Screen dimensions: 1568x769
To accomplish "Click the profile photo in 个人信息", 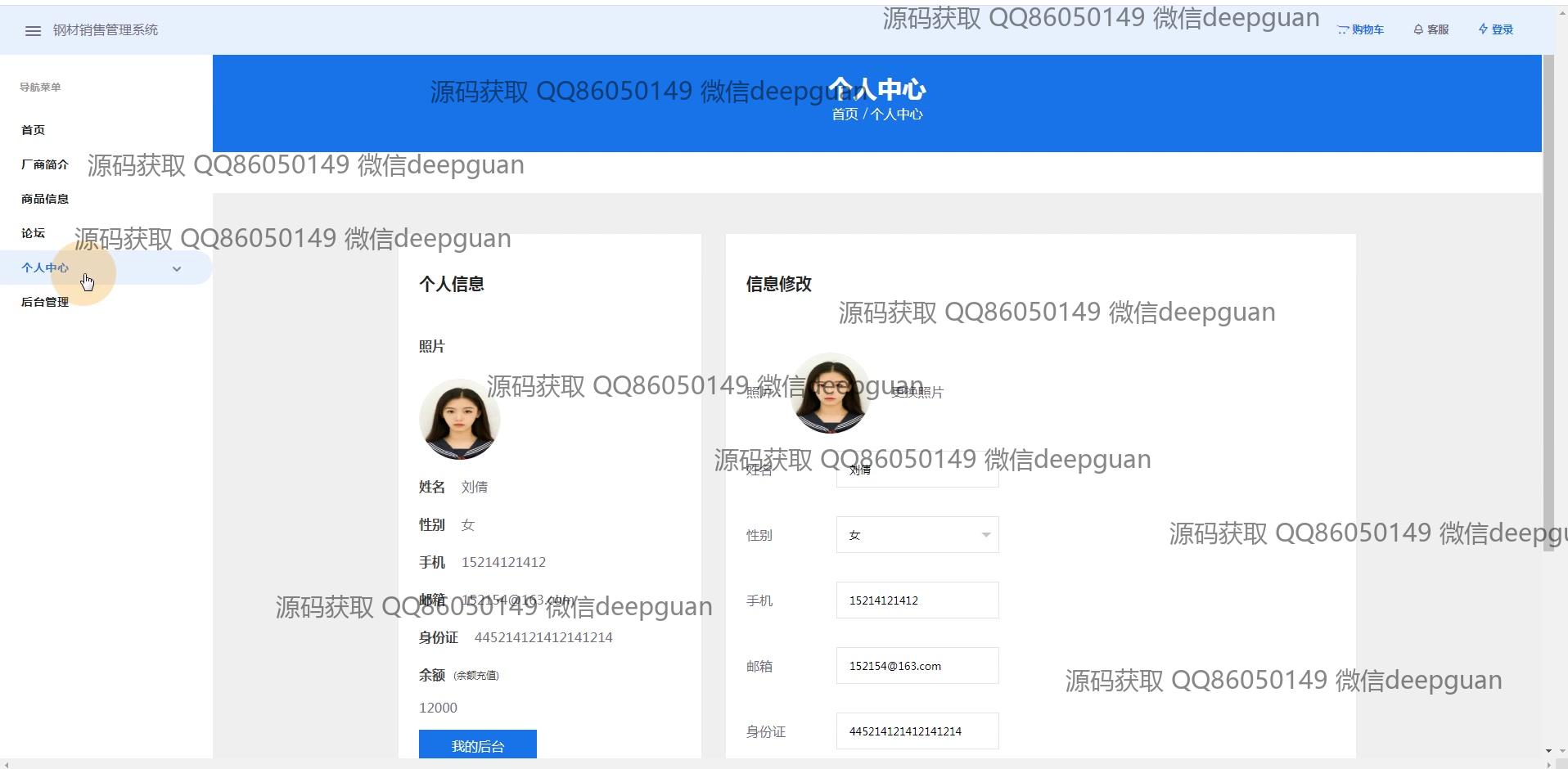I will click(x=460, y=419).
